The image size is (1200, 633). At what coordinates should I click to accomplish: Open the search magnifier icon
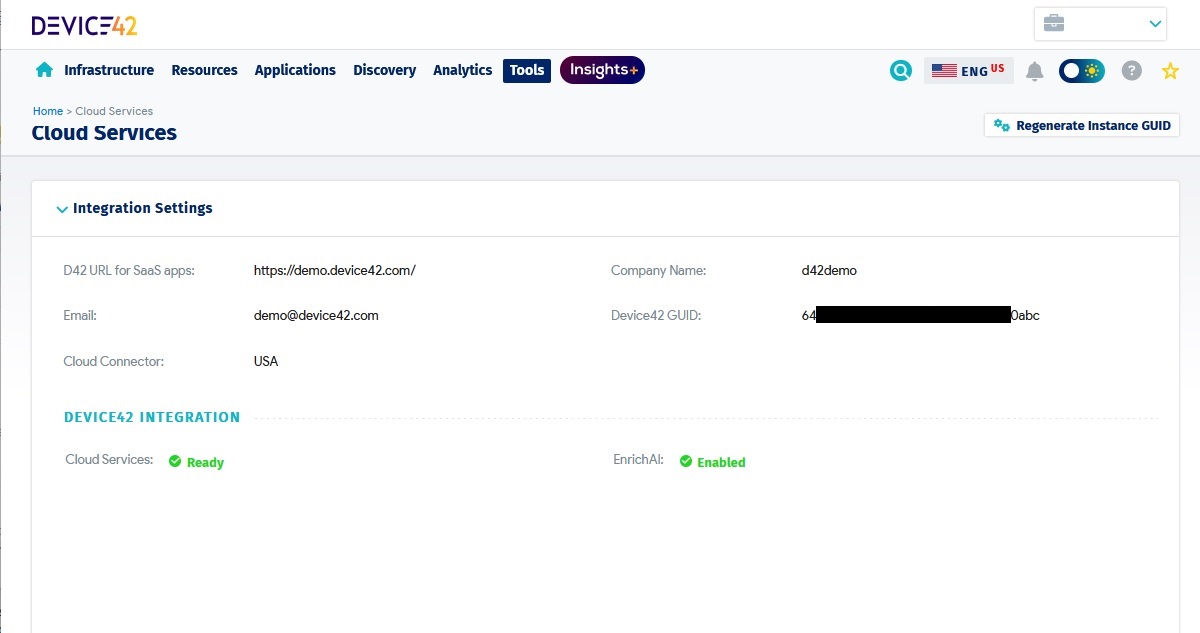(900, 70)
